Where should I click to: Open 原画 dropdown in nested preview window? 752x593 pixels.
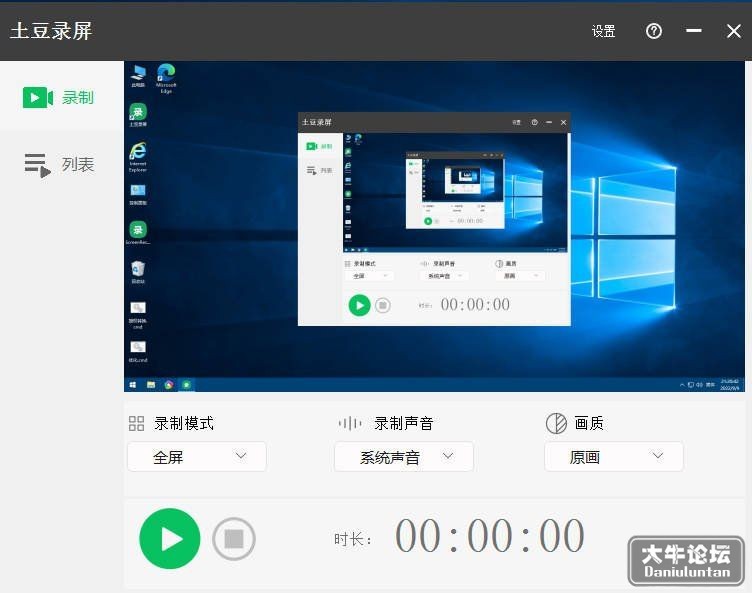(520, 276)
